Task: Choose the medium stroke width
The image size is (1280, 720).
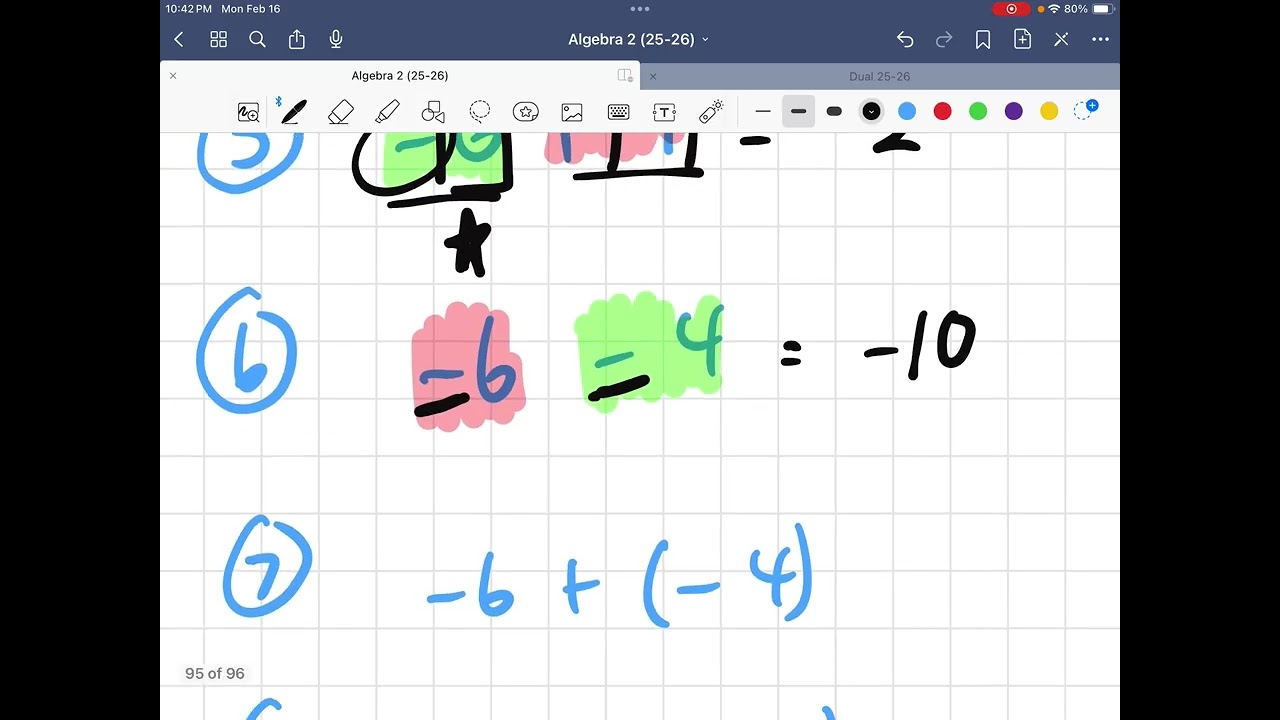Action: tap(798, 111)
